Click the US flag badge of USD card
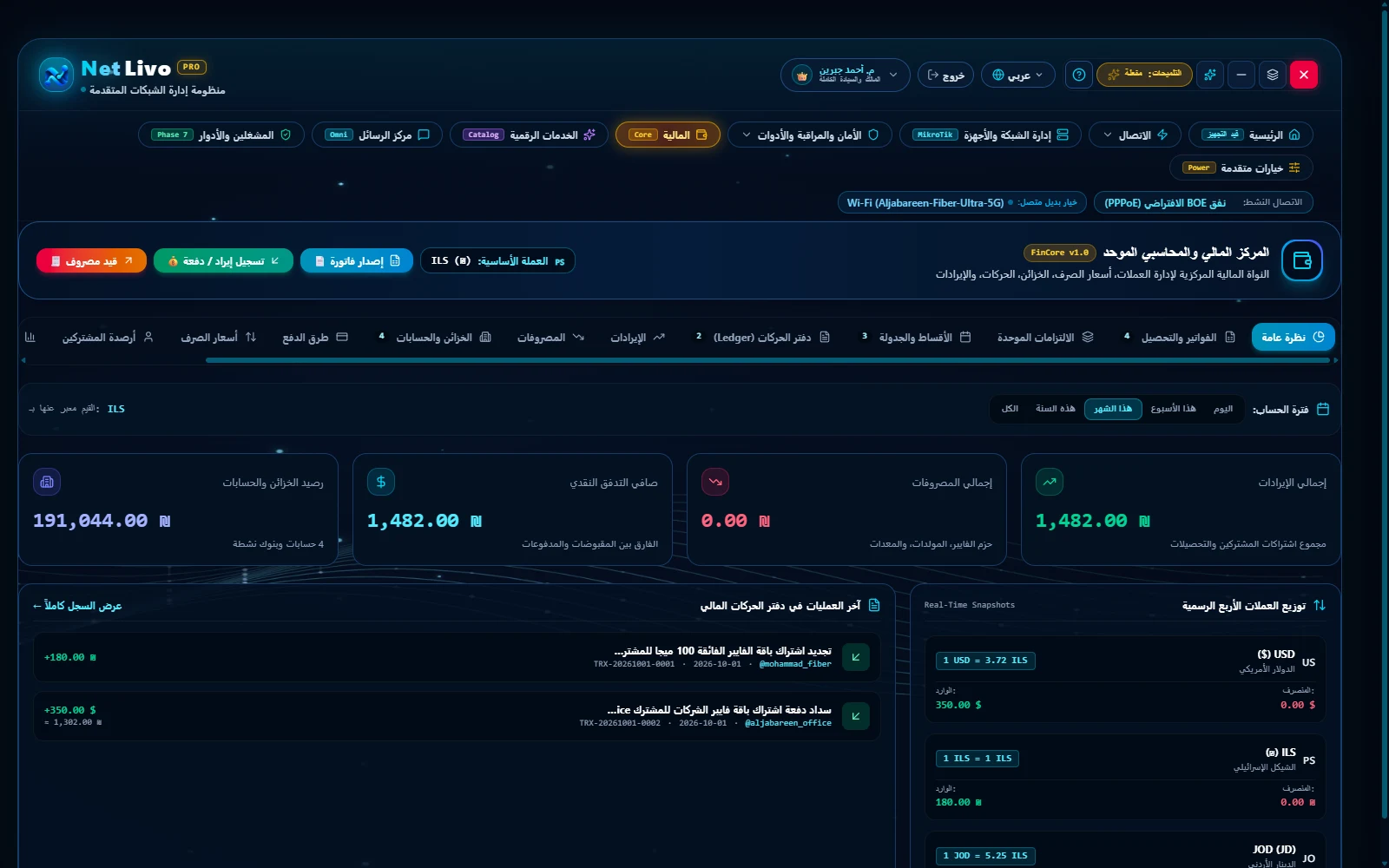Image resolution: width=1389 pixels, height=868 pixels. point(1308,662)
